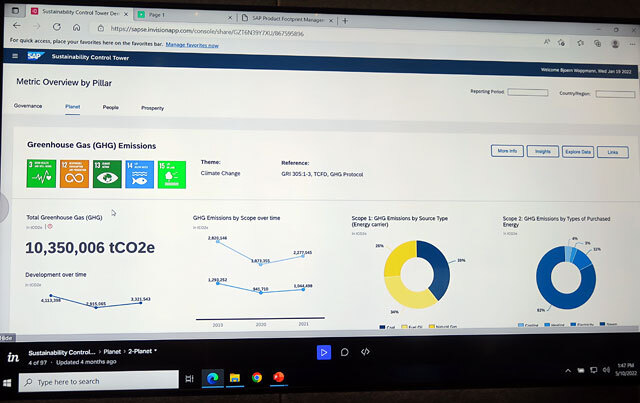640x403 pixels.
Task: Start InVision prototype play mode
Action: (324, 352)
